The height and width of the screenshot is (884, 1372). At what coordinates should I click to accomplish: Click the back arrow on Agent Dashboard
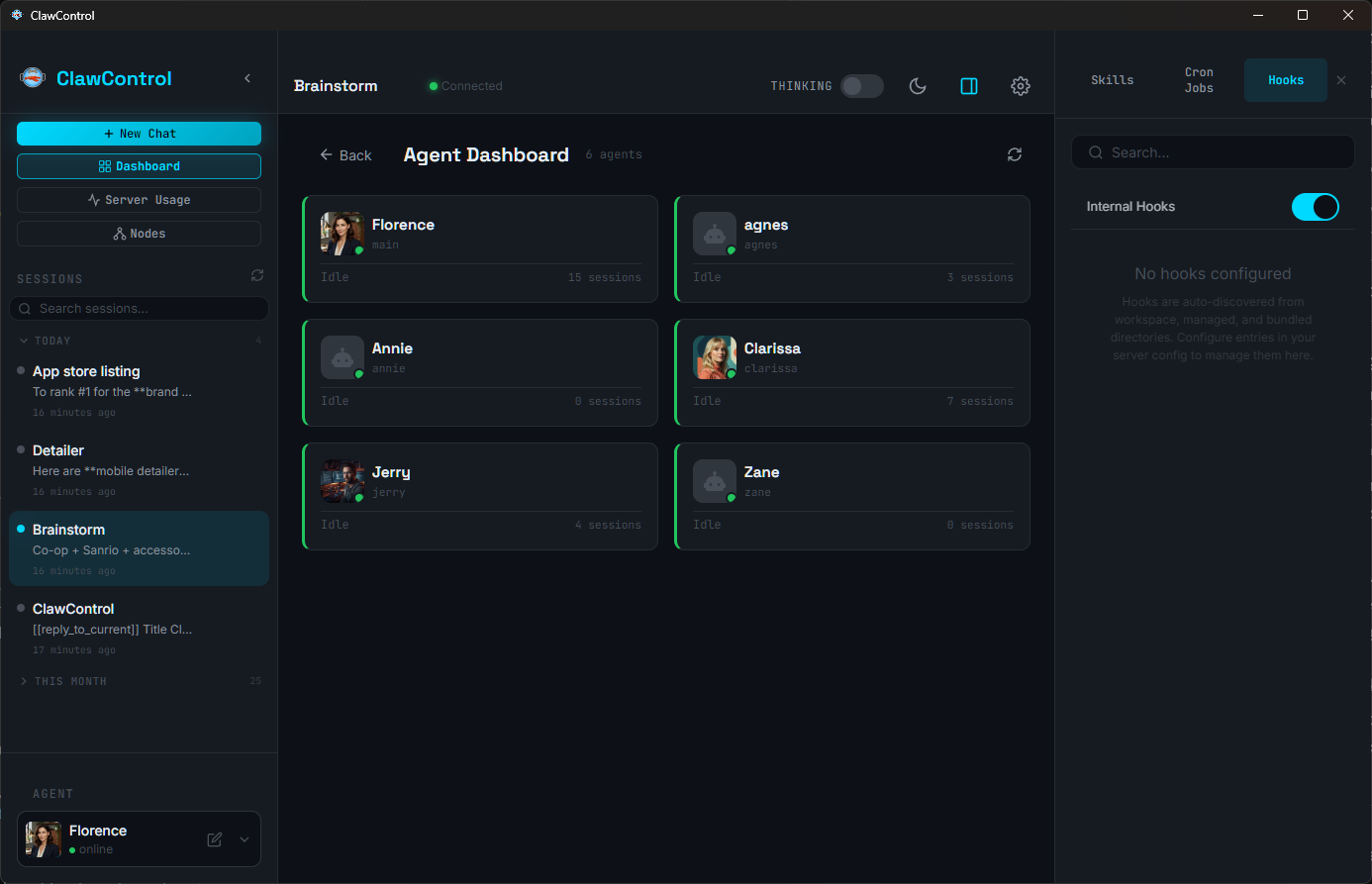327,154
